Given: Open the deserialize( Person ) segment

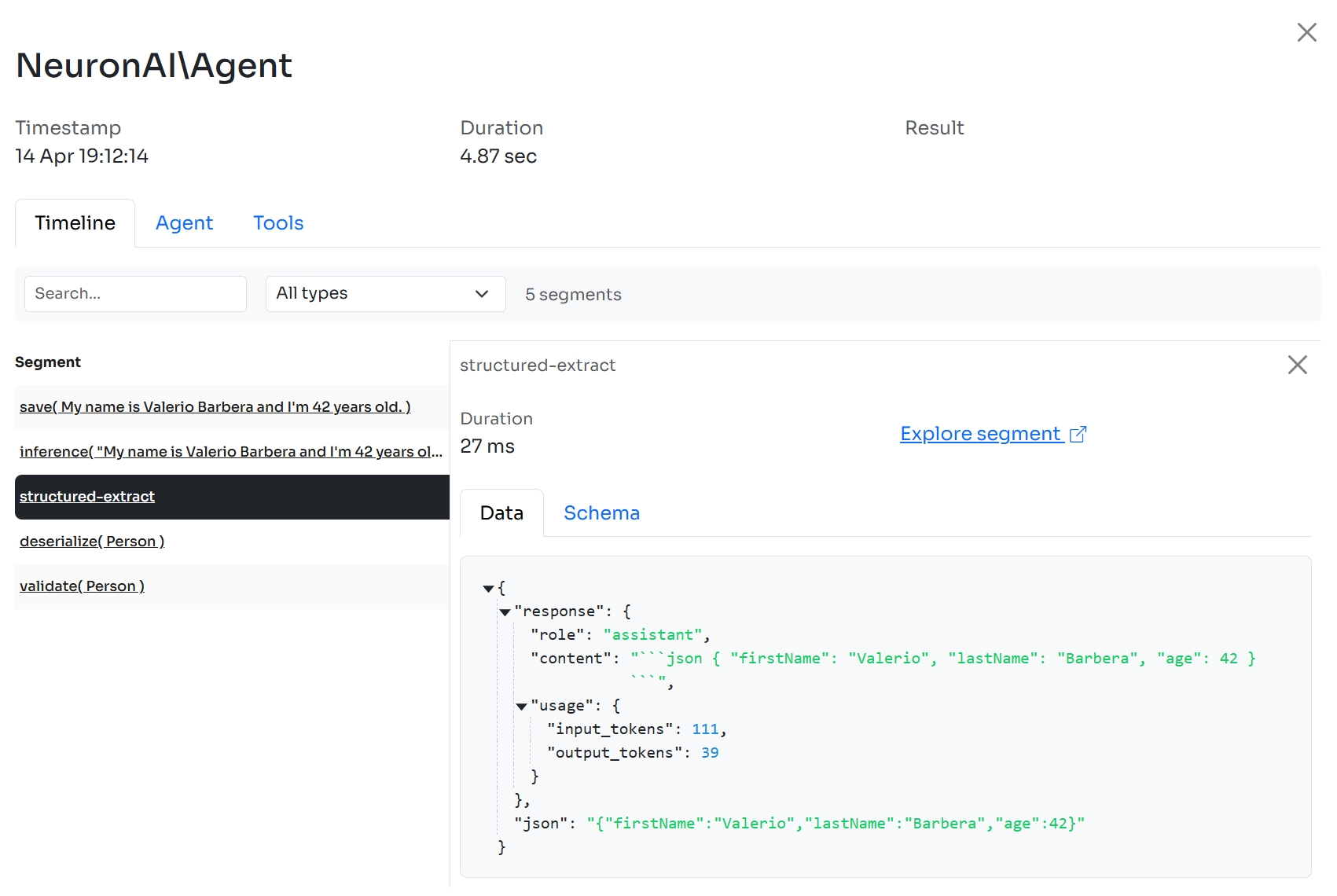Looking at the screenshot, I should click(x=92, y=542).
